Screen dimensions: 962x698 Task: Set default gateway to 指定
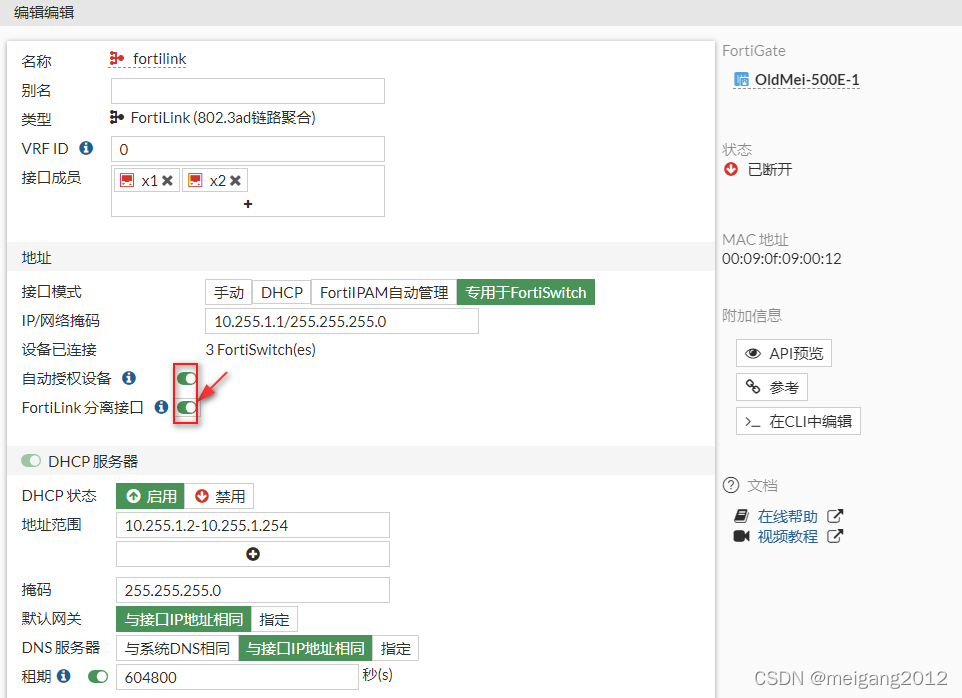274,619
